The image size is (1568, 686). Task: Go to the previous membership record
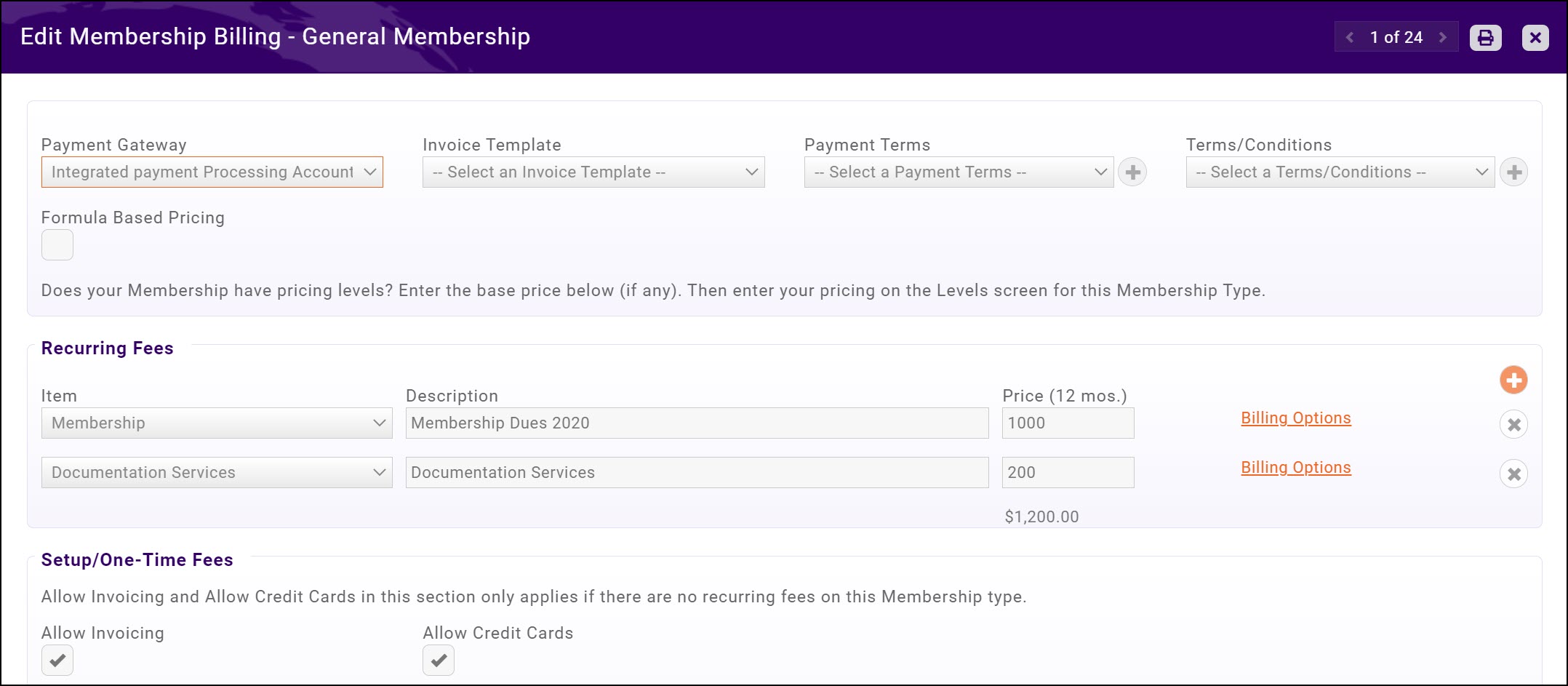(x=1350, y=37)
